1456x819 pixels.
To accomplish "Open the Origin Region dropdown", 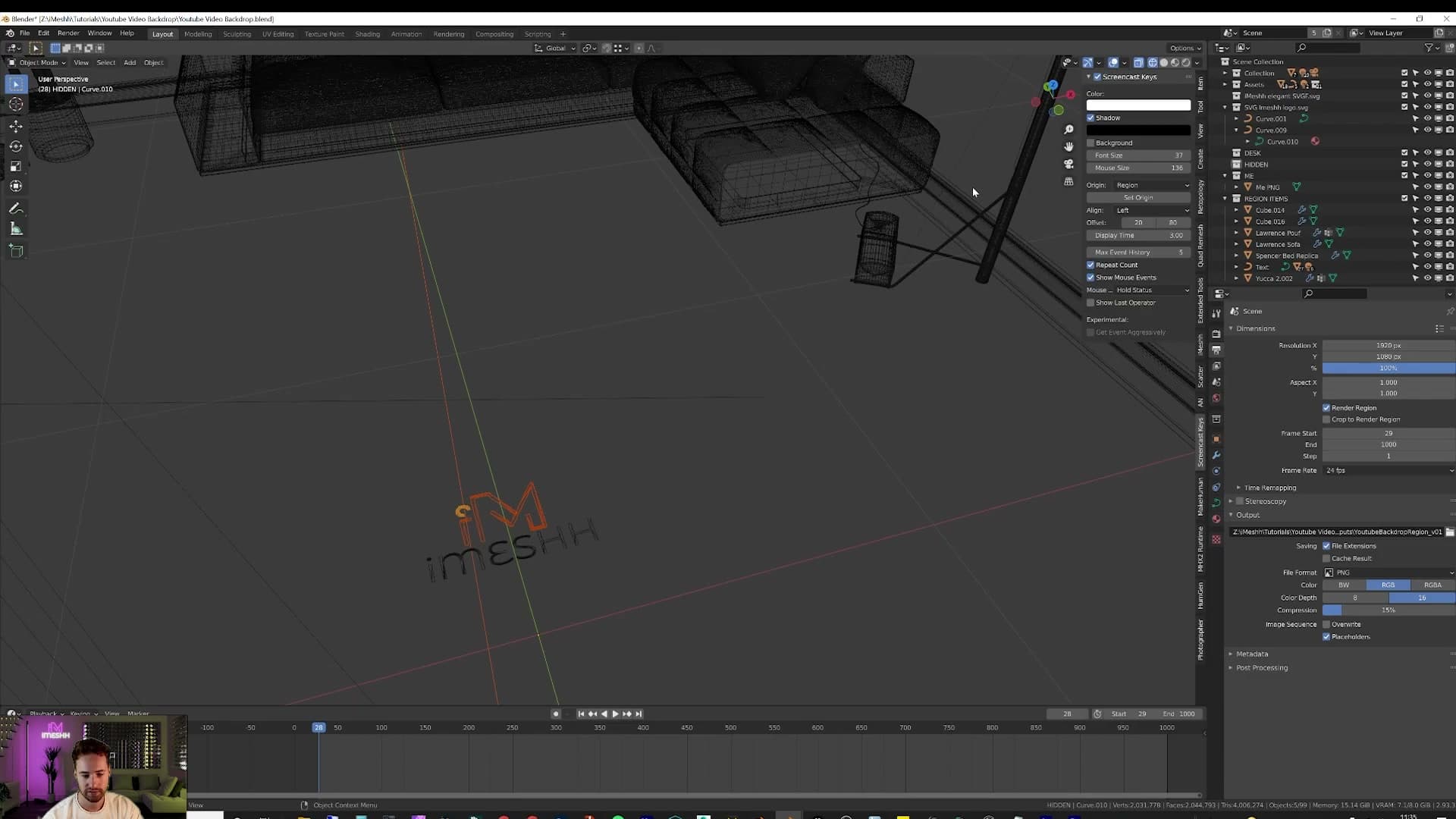I will (x=1151, y=185).
